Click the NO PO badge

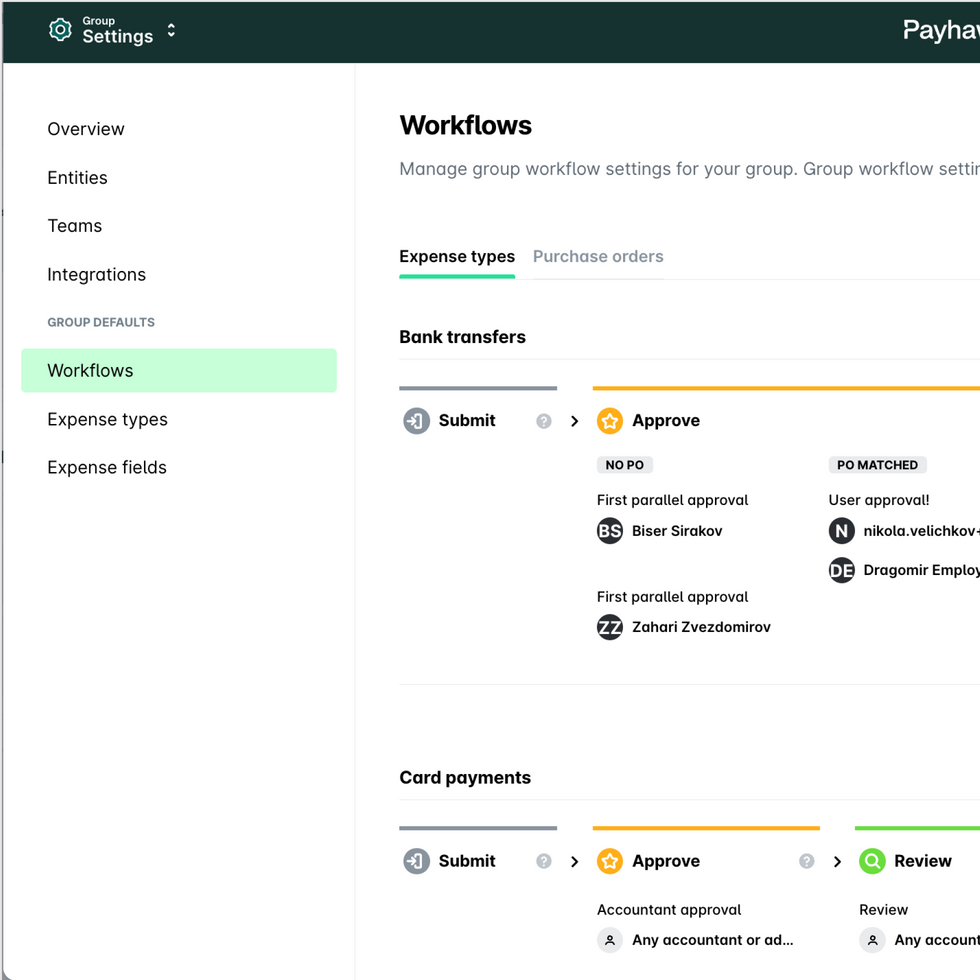[x=624, y=465]
